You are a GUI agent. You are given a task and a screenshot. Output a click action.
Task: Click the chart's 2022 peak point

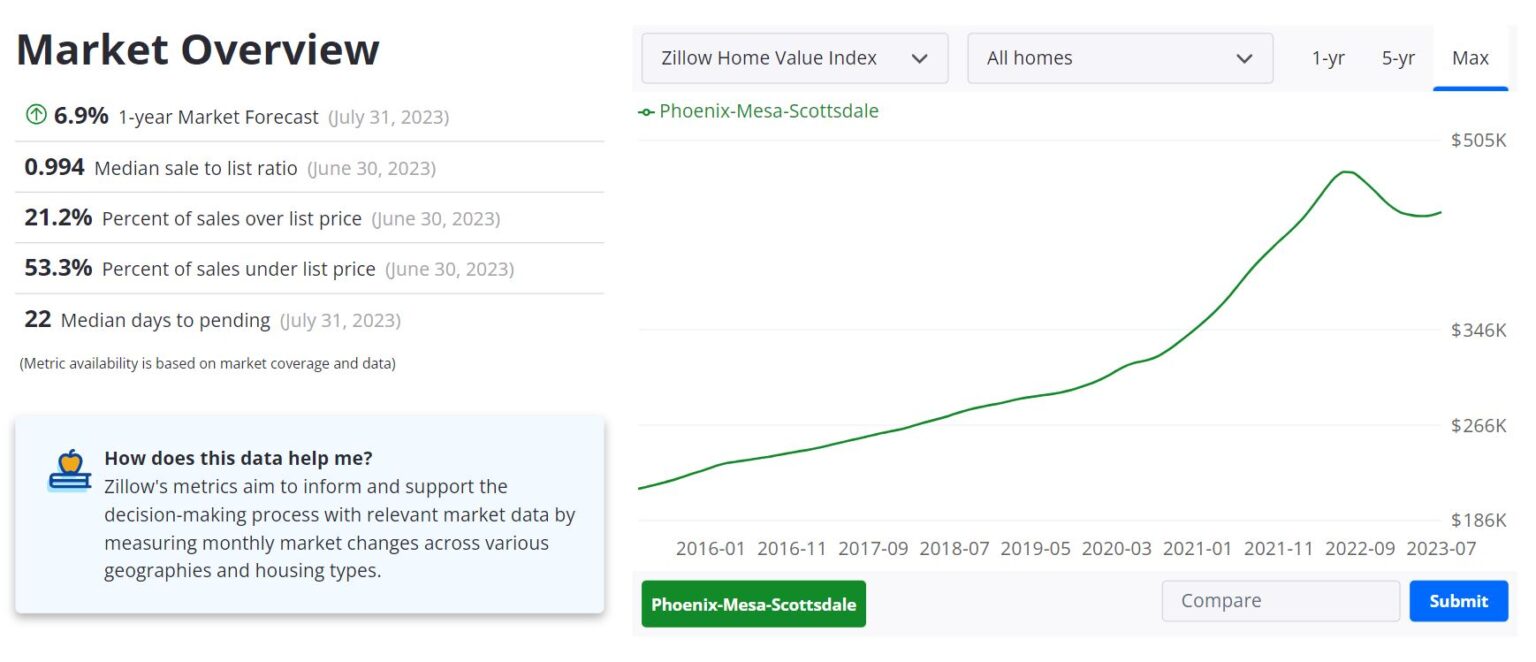click(x=1345, y=172)
